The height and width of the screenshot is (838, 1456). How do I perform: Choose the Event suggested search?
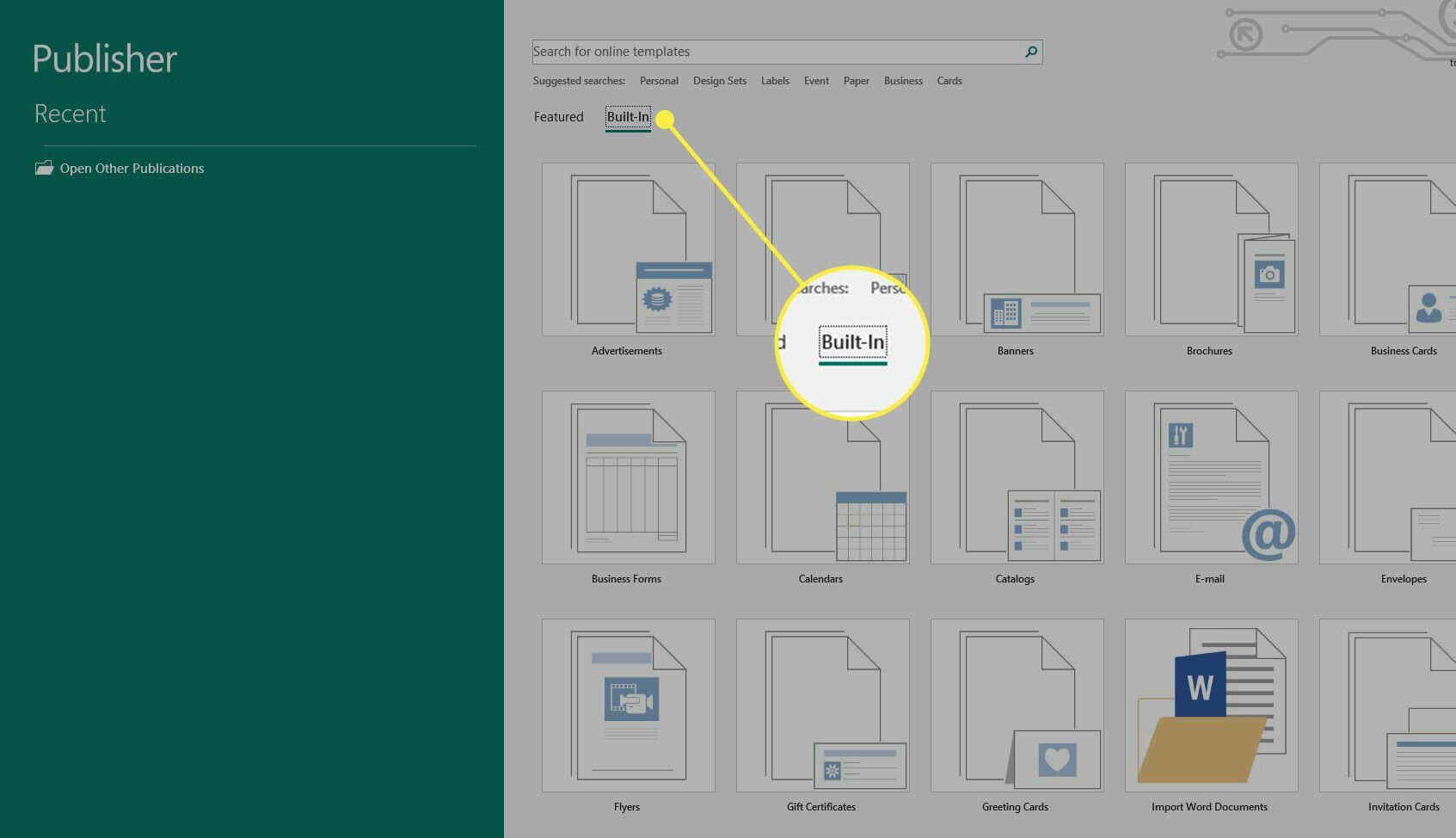[816, 81]
